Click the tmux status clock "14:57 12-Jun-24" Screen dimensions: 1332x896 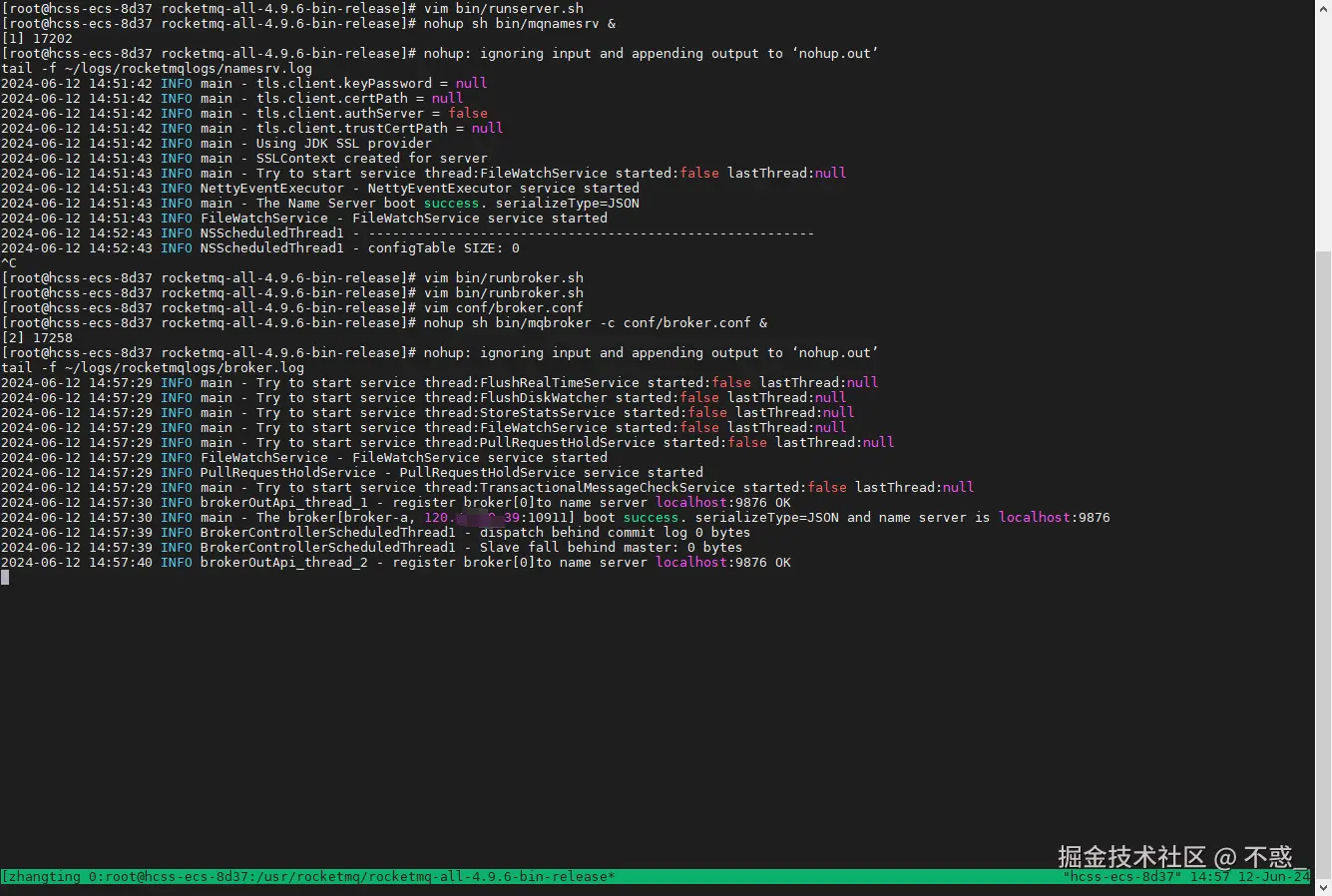point(1250,877)
